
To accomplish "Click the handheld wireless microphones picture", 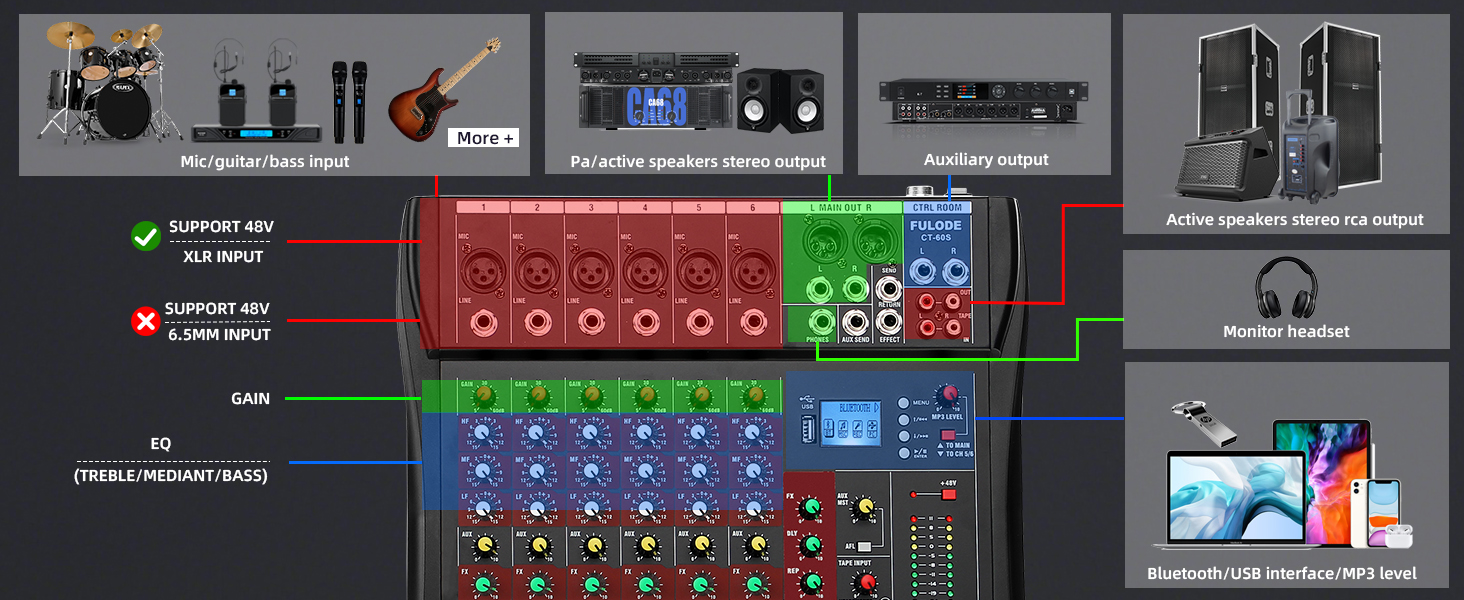I will (348, 100).
